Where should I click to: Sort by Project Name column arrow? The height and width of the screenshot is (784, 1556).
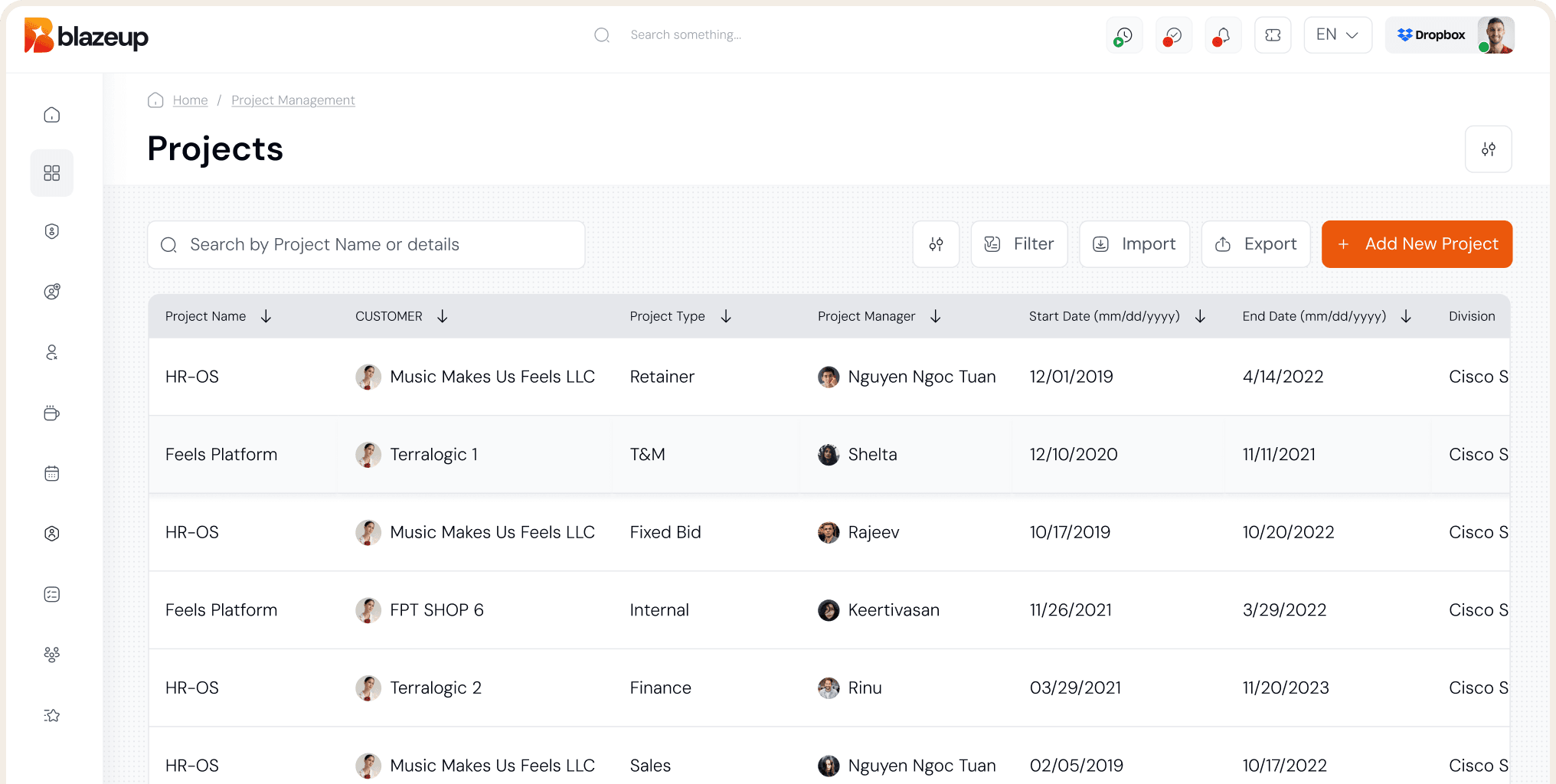[x=266, y=316]
